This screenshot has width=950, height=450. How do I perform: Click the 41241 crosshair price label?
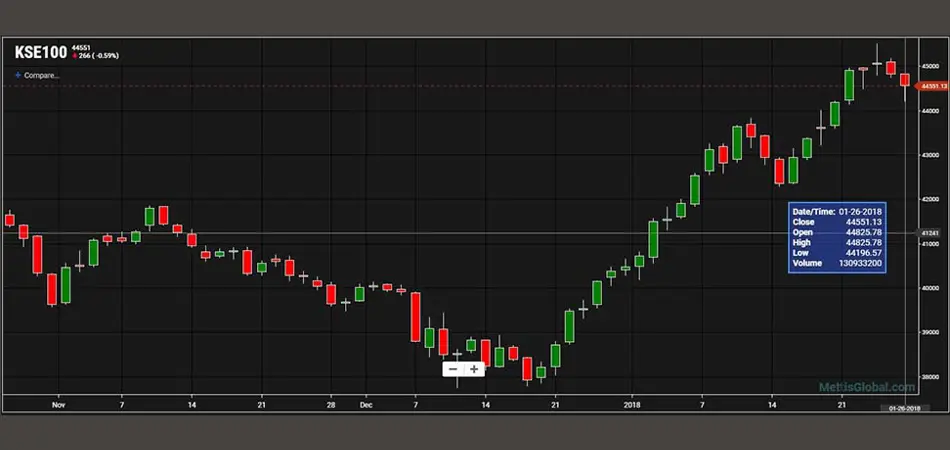click(x=927, y=233)
